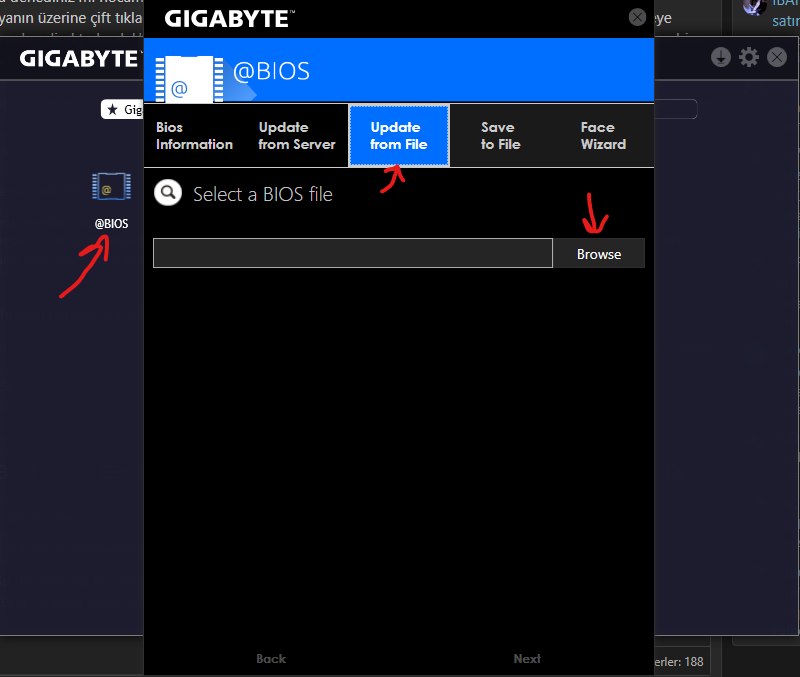The width and height of the screenshot is (800, 677).
Task: Switch to the Face Wizard tab
Action: [603, 136]
